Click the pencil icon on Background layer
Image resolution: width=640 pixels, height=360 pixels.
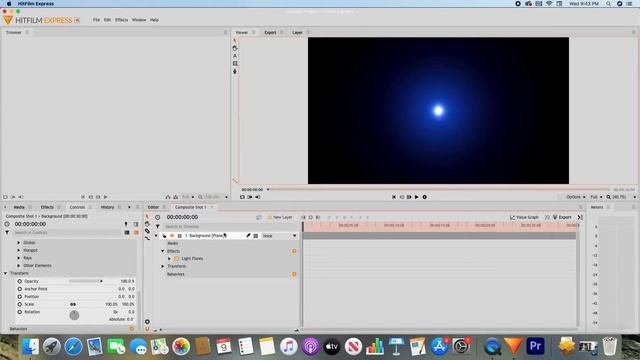tap(248, 236)
